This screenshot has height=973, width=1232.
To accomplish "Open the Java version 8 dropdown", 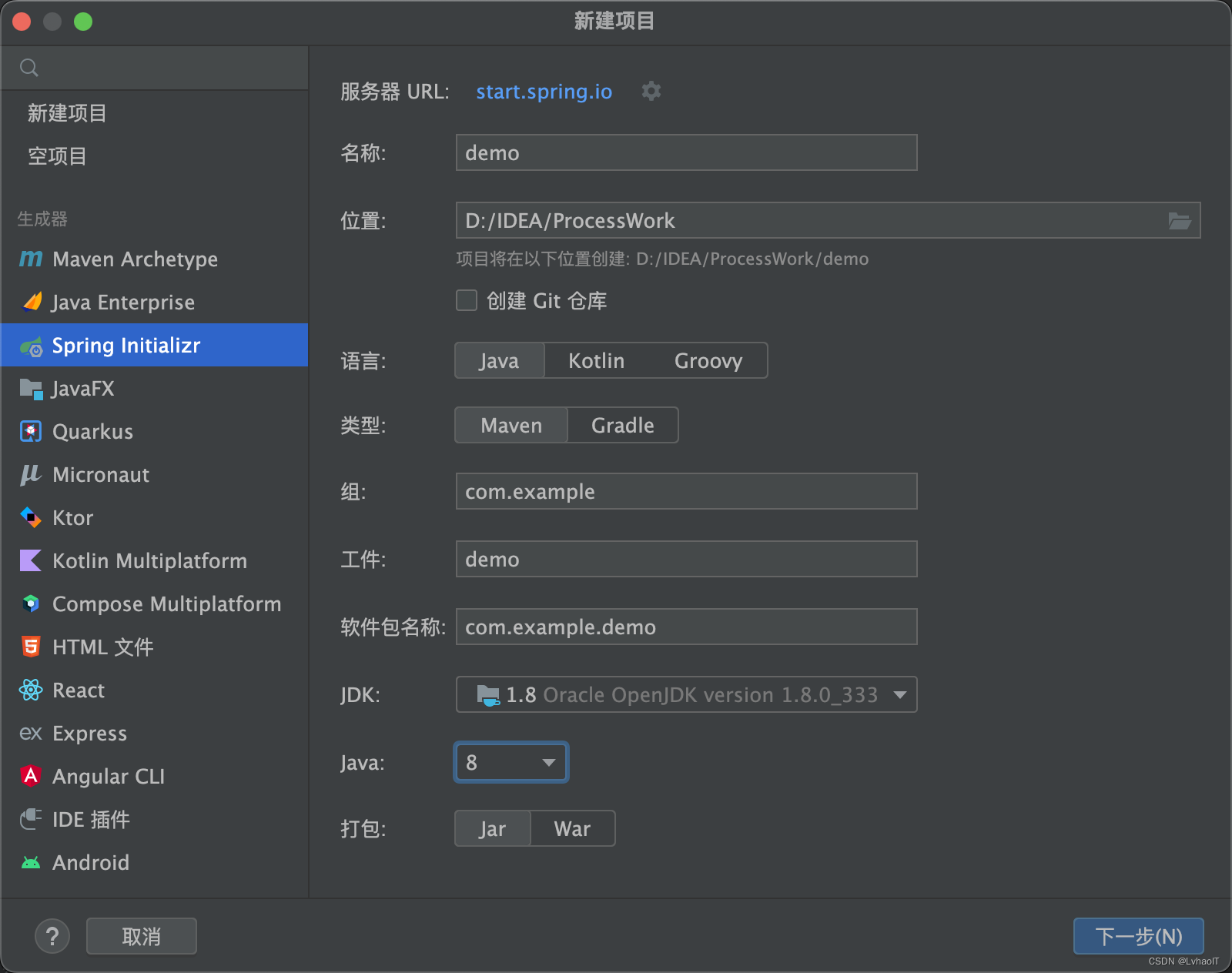I will pyautogui.click(x=511, y=762).
